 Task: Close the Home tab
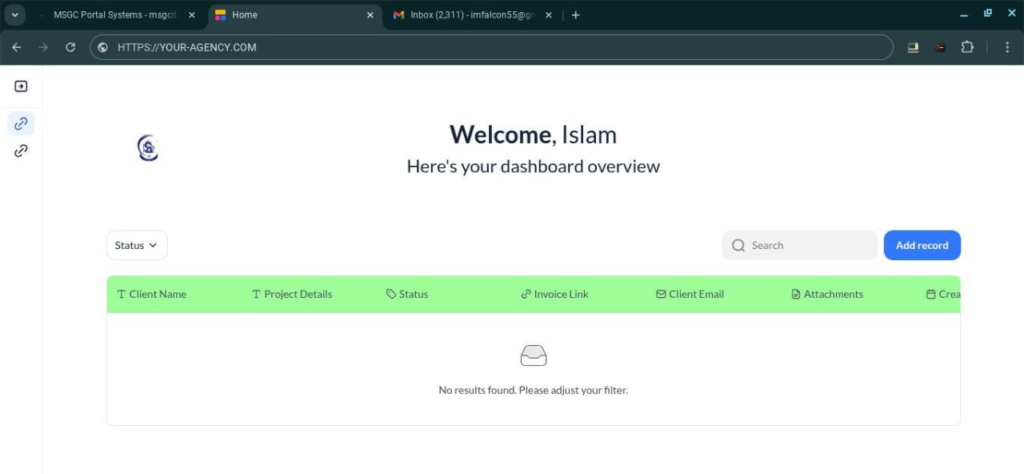370,15
